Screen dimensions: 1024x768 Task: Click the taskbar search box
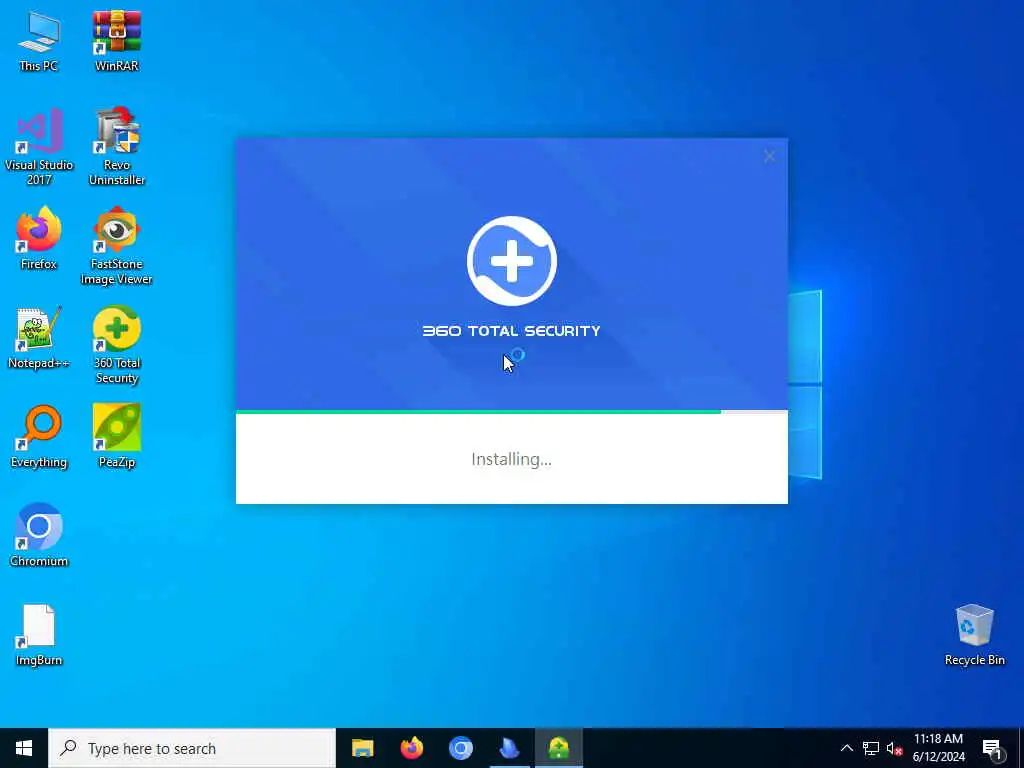tap(192, 748)
